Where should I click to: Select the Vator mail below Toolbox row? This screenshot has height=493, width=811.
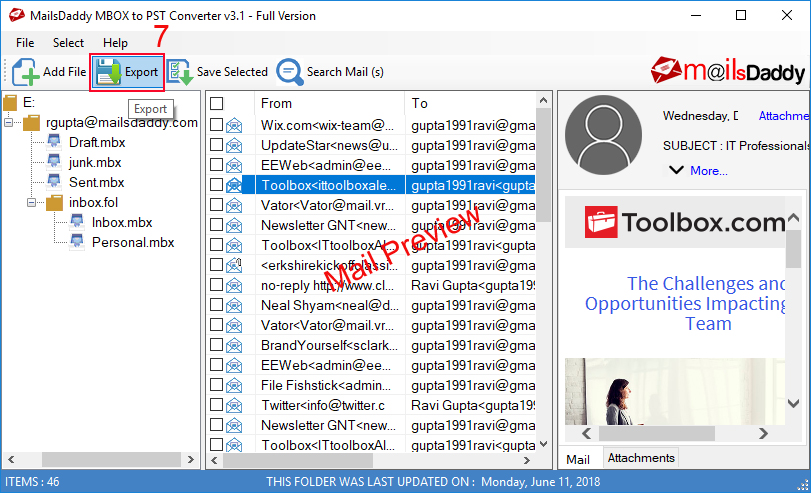click(x=371, y=205)
